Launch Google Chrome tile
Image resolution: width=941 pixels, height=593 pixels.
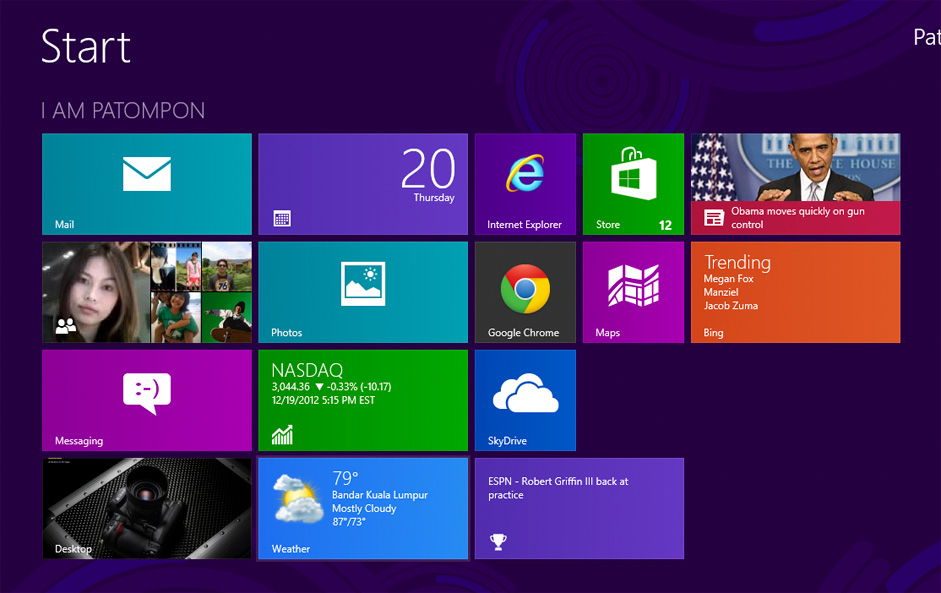click(x=525, y=292)
